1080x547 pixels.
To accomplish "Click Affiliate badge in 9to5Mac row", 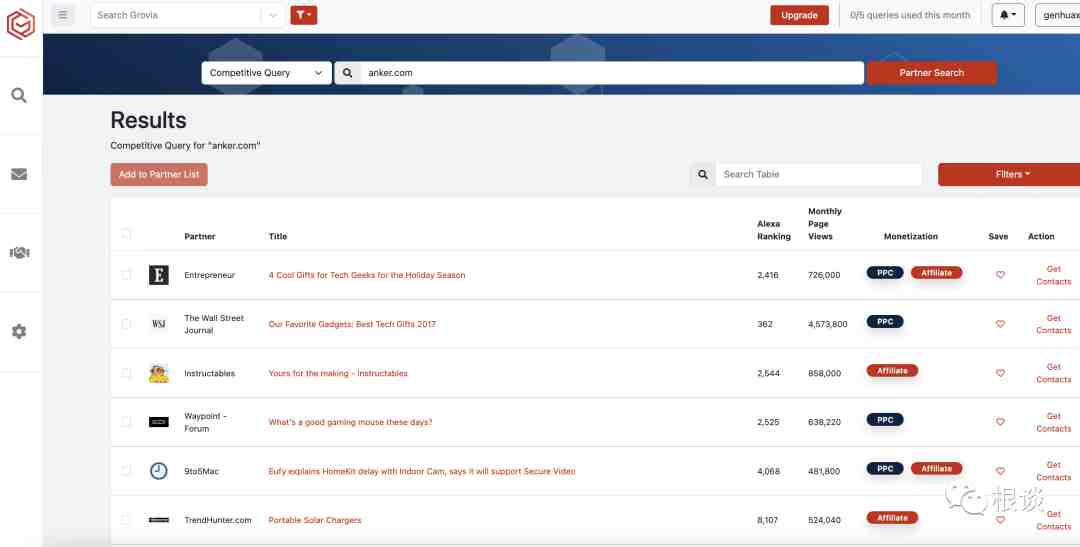I will pos(936,468).
